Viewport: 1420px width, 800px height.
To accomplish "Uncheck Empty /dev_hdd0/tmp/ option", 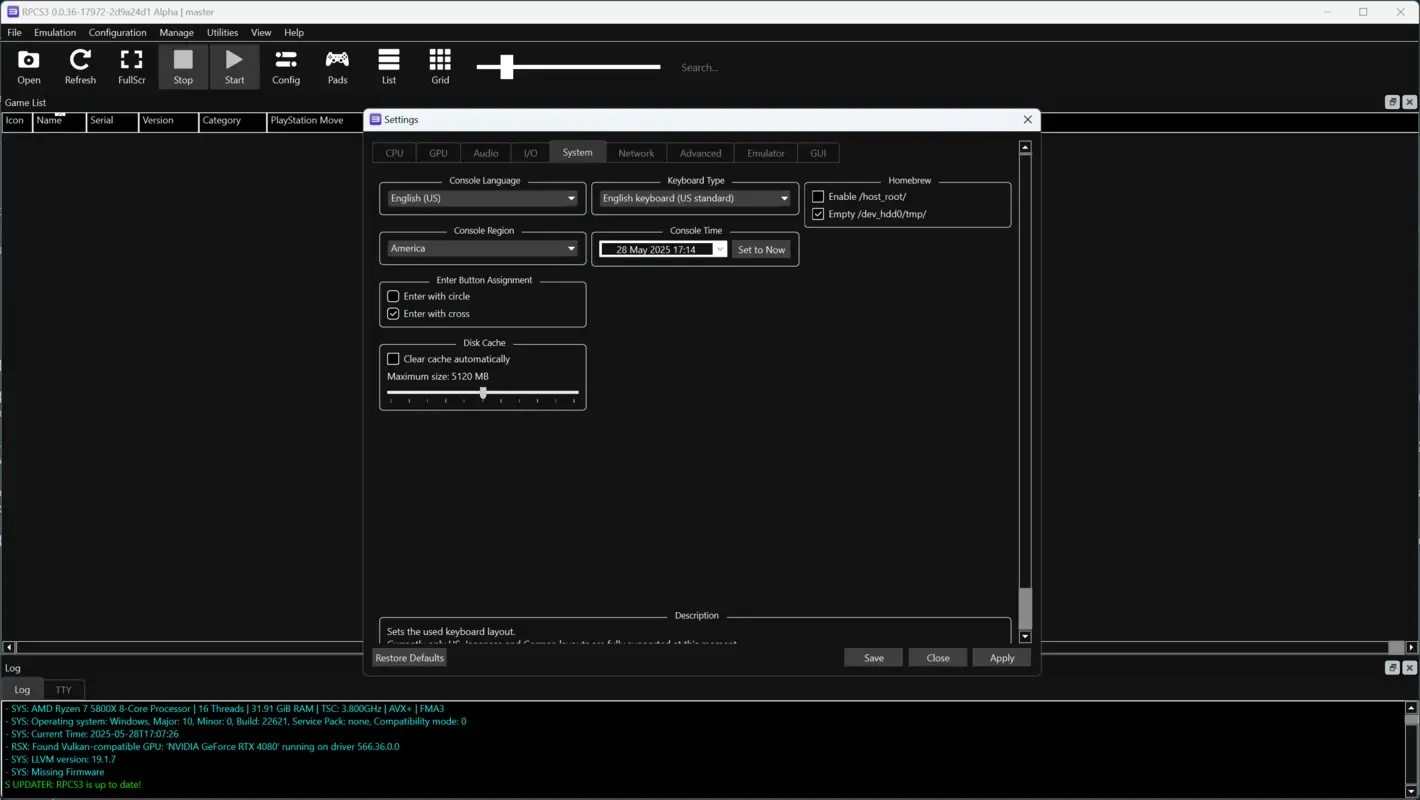I will (x=817, y=213).
